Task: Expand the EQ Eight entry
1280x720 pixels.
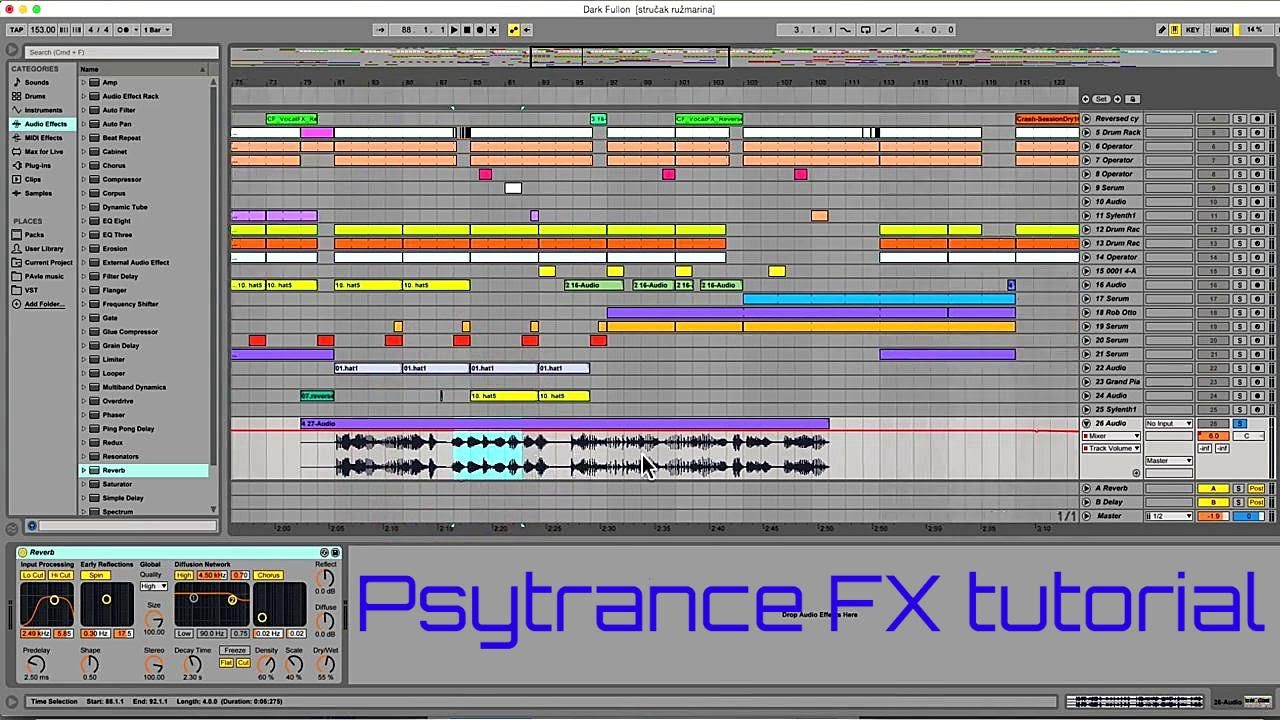Action: tap(84, 221)
